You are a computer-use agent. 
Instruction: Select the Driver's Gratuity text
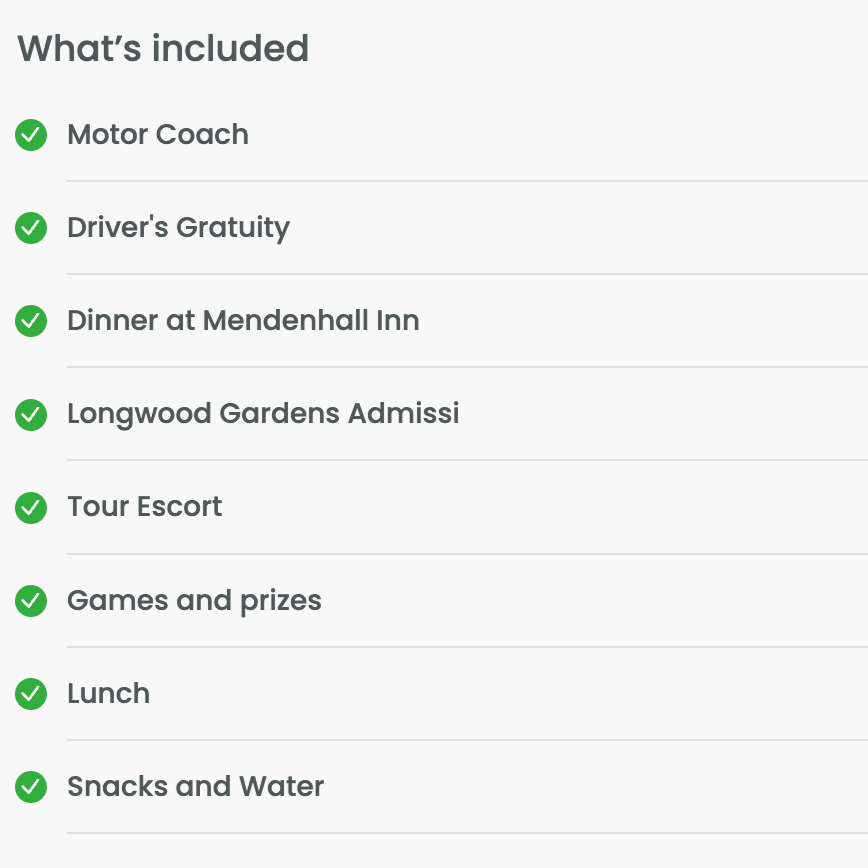tap(178, 228)
